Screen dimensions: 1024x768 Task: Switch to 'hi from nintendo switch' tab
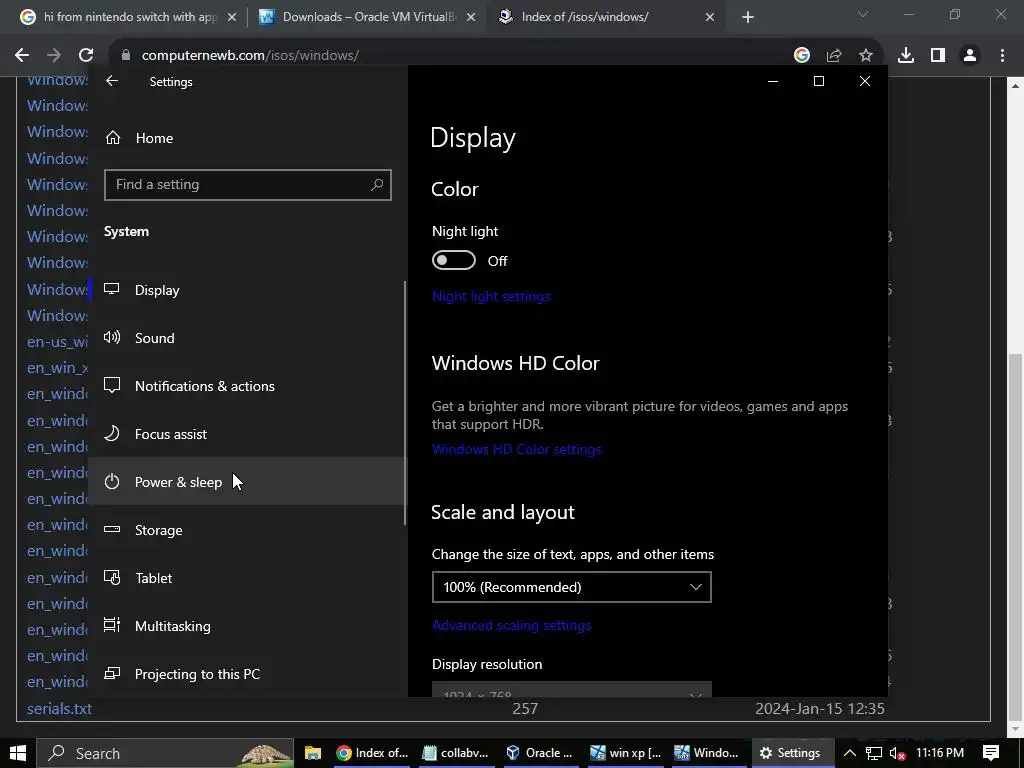(x=128, y=17)
